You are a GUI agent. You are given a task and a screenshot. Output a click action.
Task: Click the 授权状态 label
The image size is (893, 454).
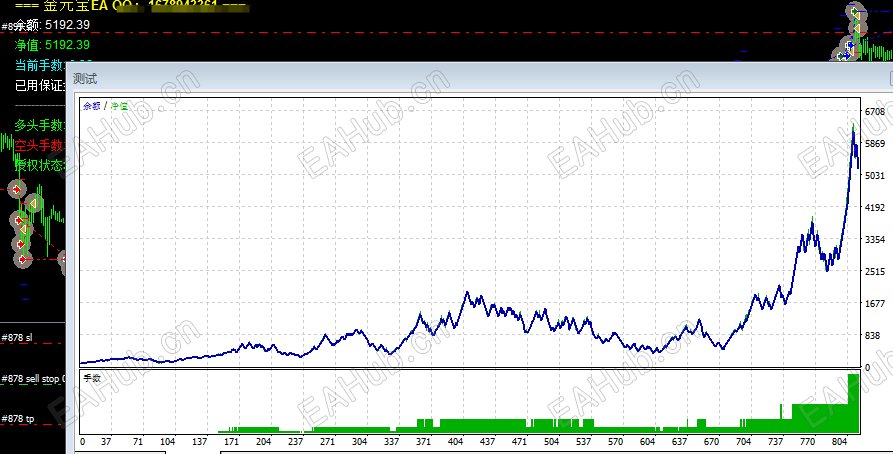click(40, 165)
